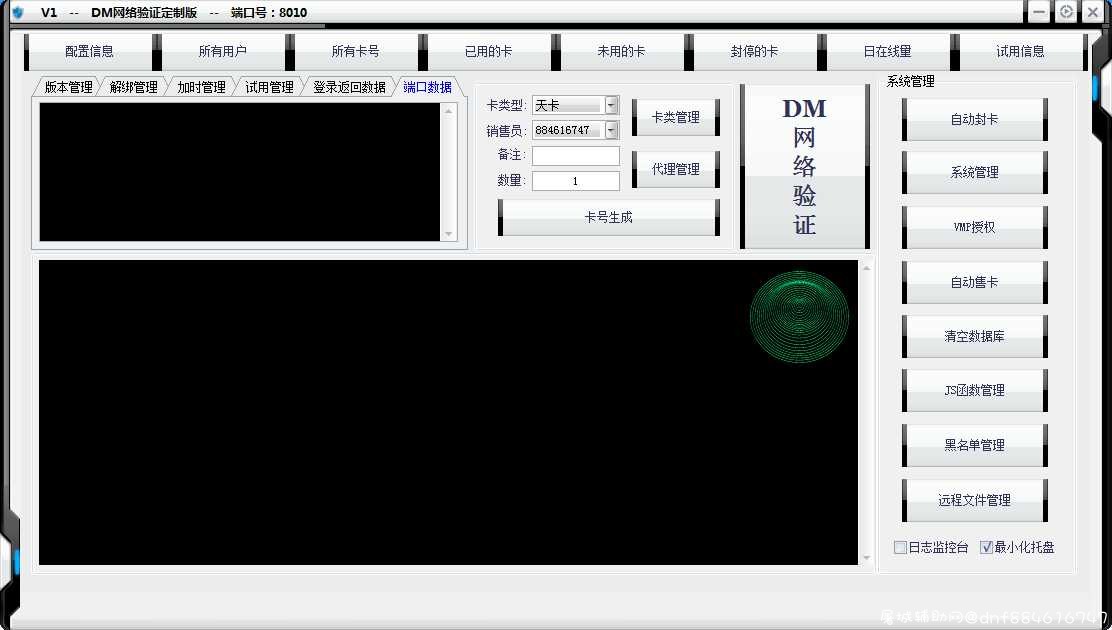The height and width of the screenshot is (630, 1112).
Task: Open JS函数管理
Action: pos(974,390)
